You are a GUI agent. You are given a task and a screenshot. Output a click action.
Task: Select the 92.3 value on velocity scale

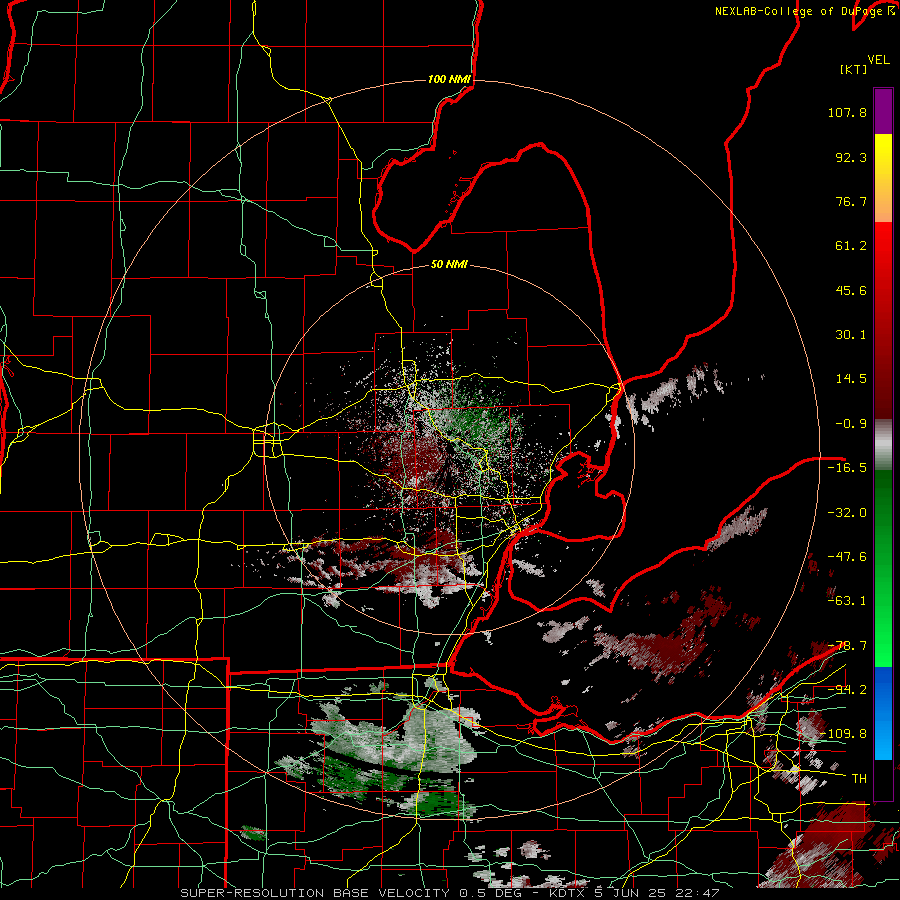coord(851,157)
